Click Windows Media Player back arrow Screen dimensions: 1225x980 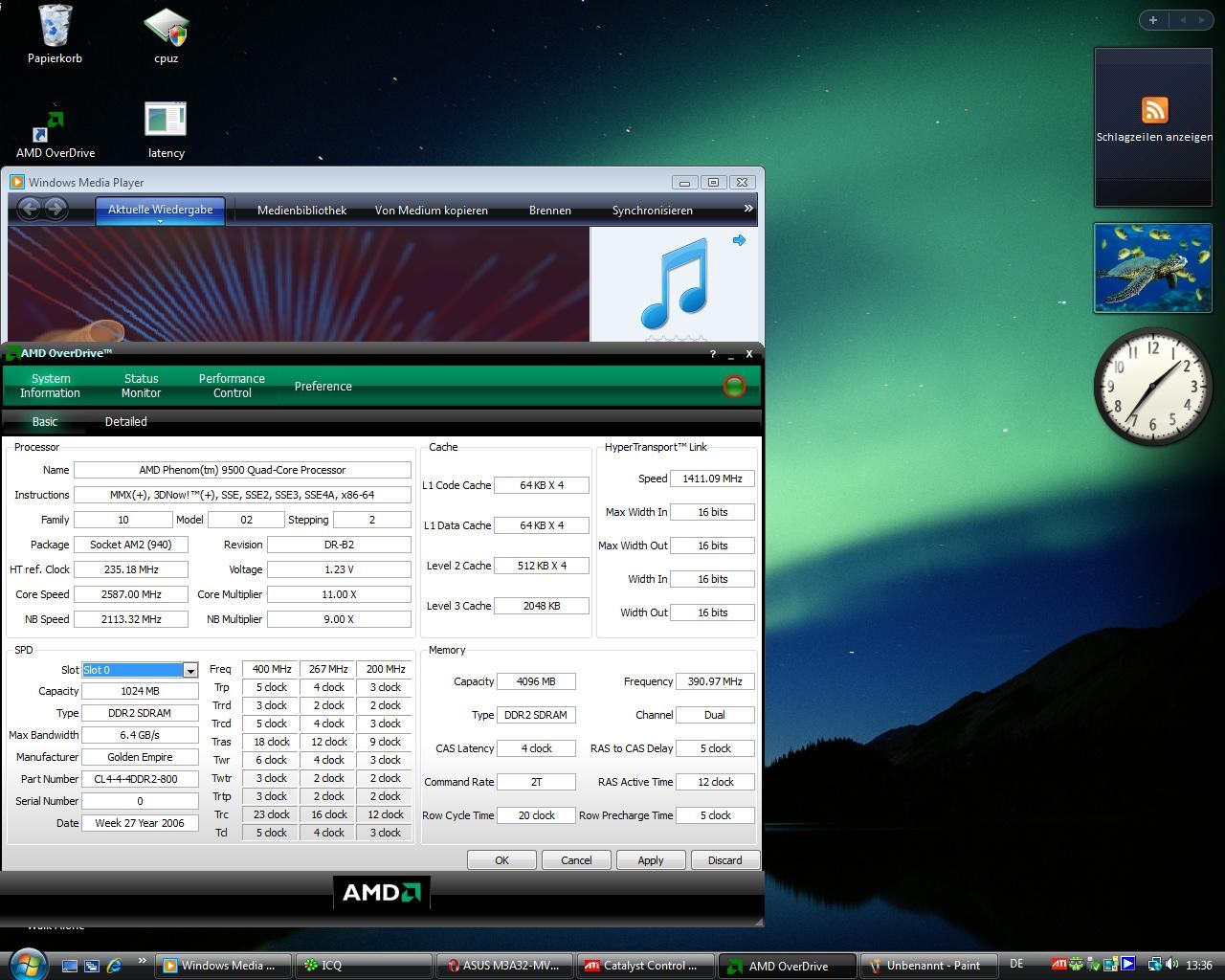point(29,209)
